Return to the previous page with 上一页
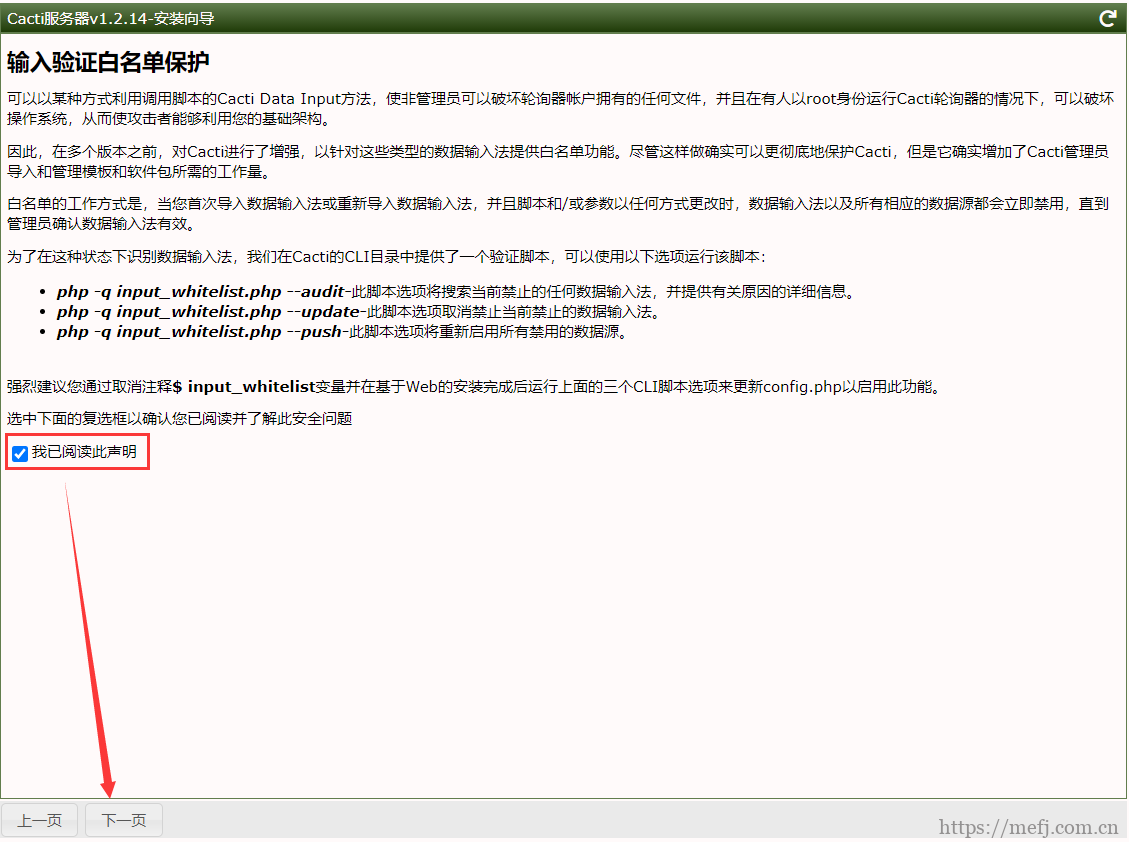This screenshot has width=1129, height=842. pyautogui.click(x=40, y=820)
